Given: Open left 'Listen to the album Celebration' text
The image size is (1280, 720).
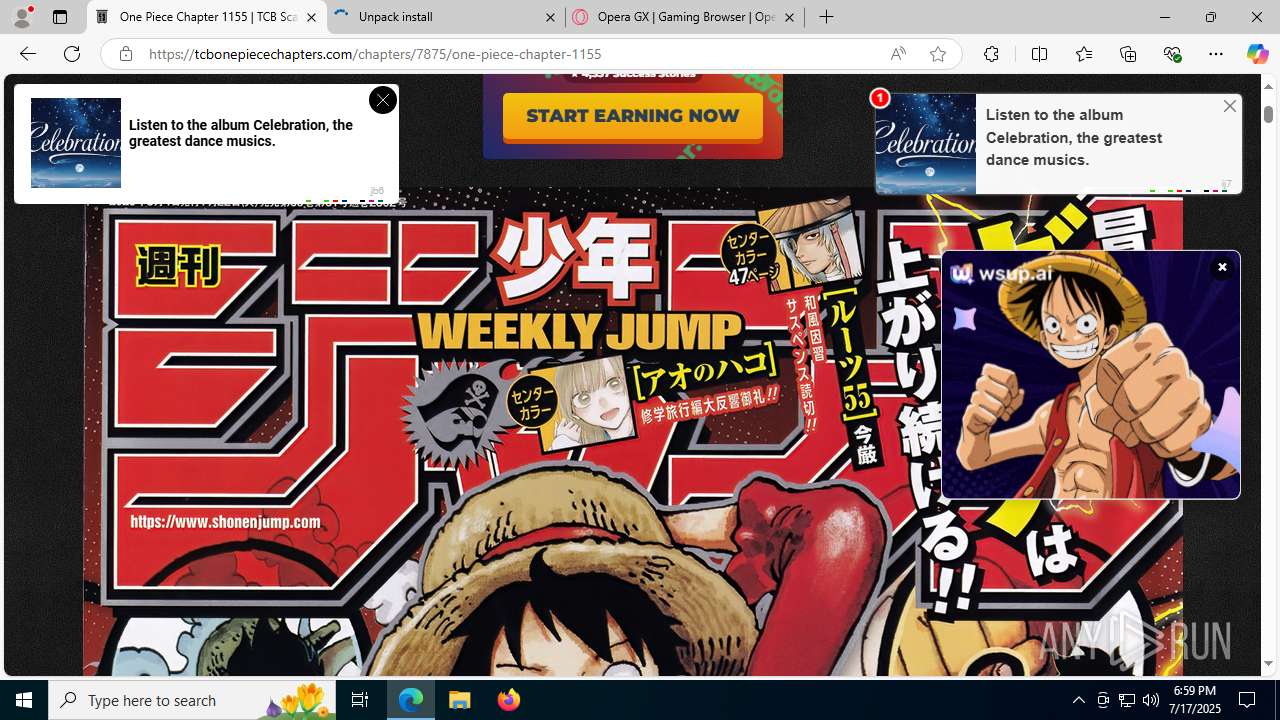Looking at the screenshot, I should pos(241,133).
